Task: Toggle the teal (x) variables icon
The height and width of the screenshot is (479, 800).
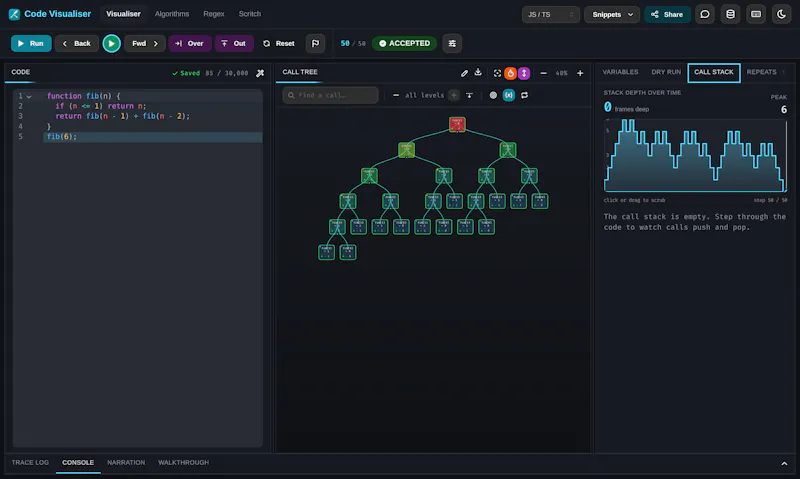Action: pyautogui.click(x=509, y=95)
